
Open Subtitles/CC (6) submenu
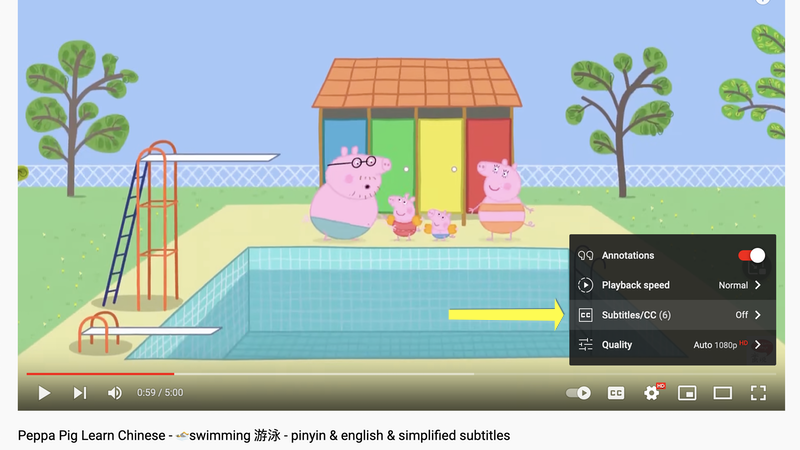tap(672, 315)
